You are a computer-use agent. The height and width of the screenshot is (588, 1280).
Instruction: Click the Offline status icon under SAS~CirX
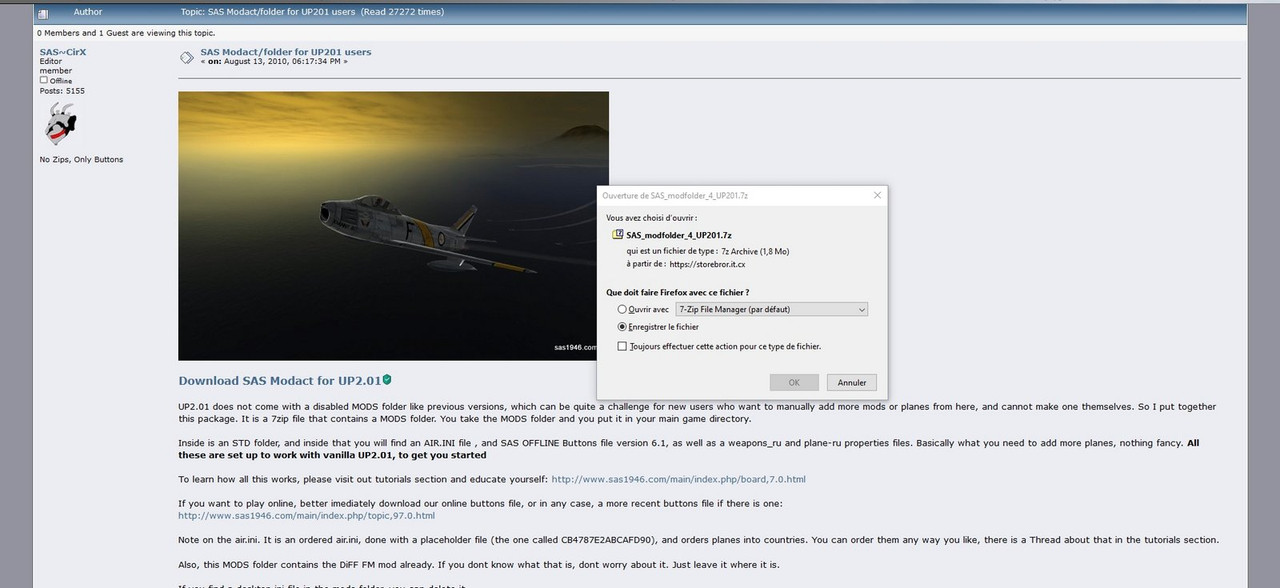click(43, 80)
